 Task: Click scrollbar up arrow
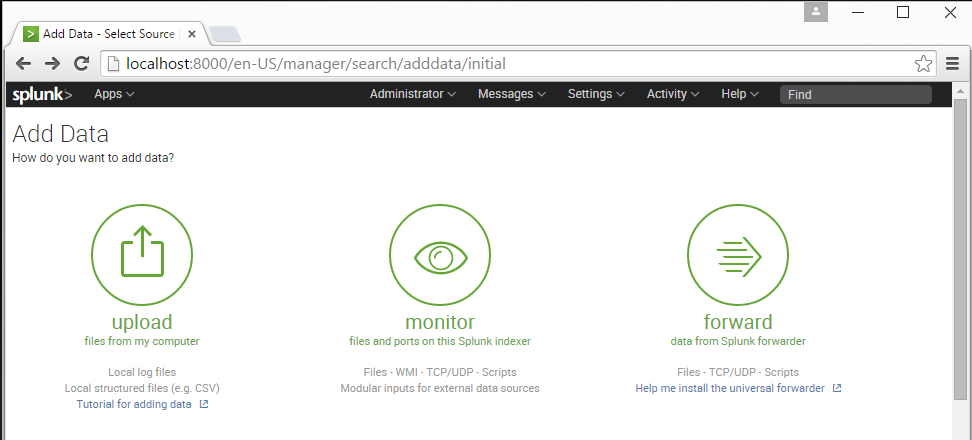960,90
